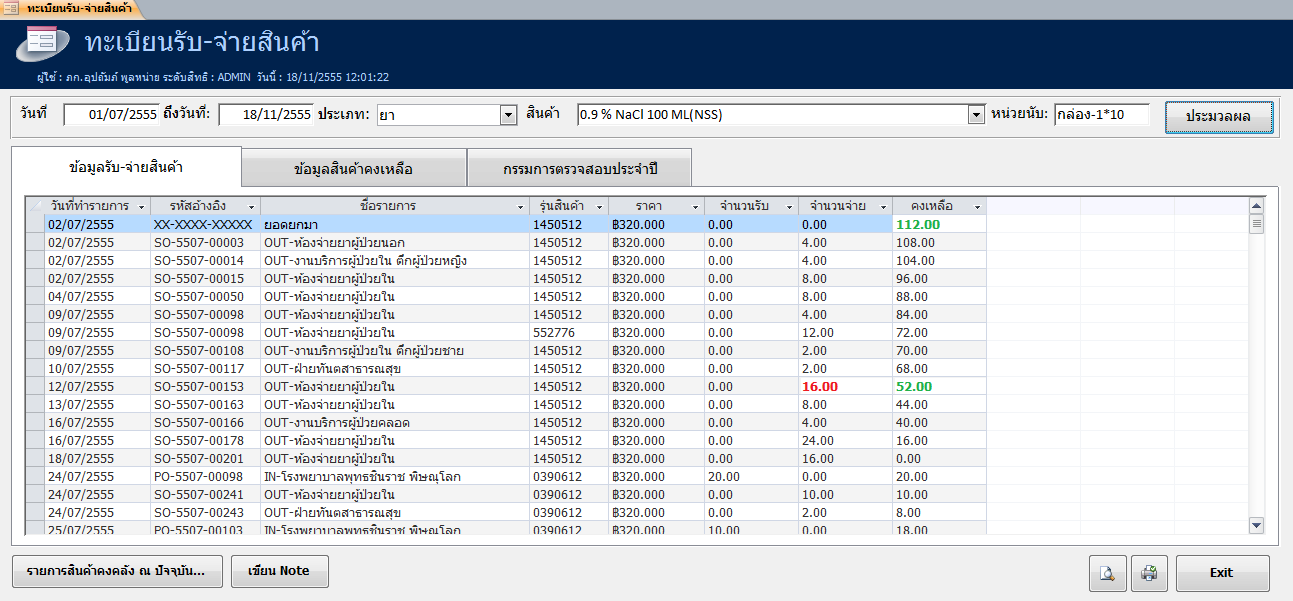The width and height of the screenshot is (1293, 601).
Task: Click the เขียน Note button
Action: point(279,571)
